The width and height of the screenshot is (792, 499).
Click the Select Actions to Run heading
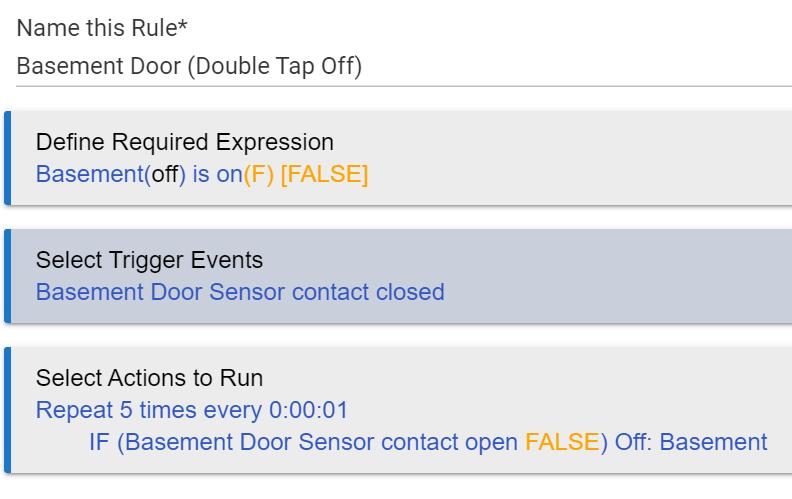(150, 378)
